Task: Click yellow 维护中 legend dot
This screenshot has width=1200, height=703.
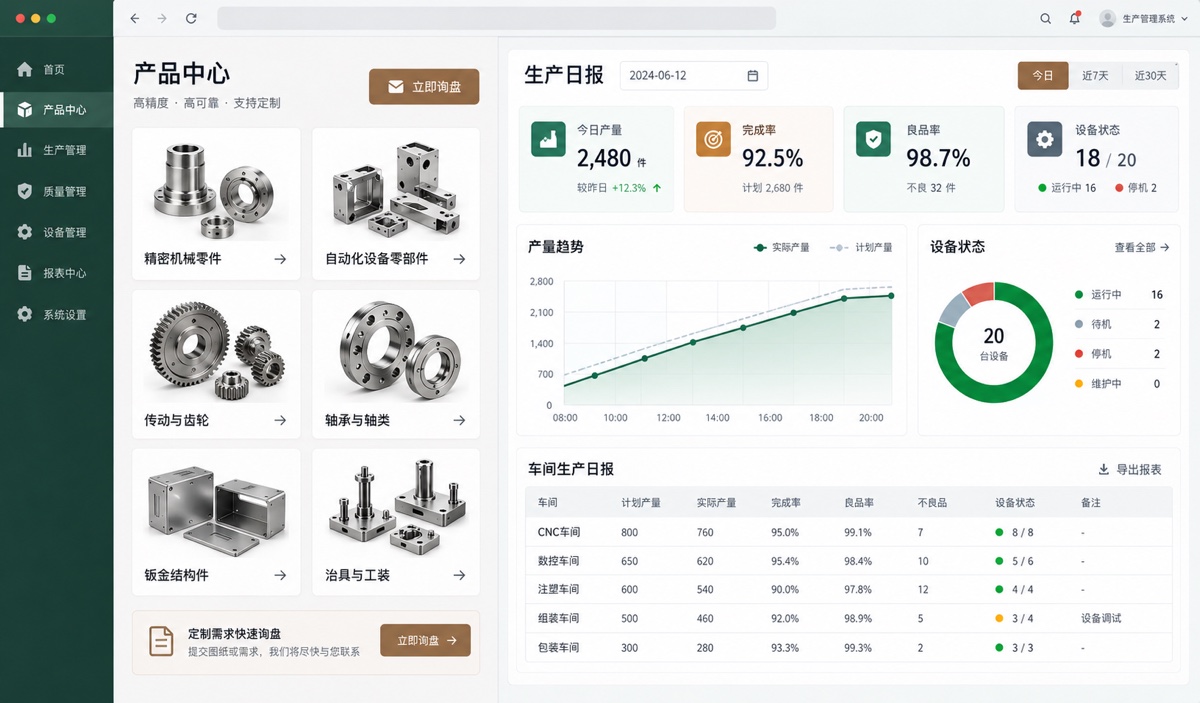Action: tap(1079, 384)
